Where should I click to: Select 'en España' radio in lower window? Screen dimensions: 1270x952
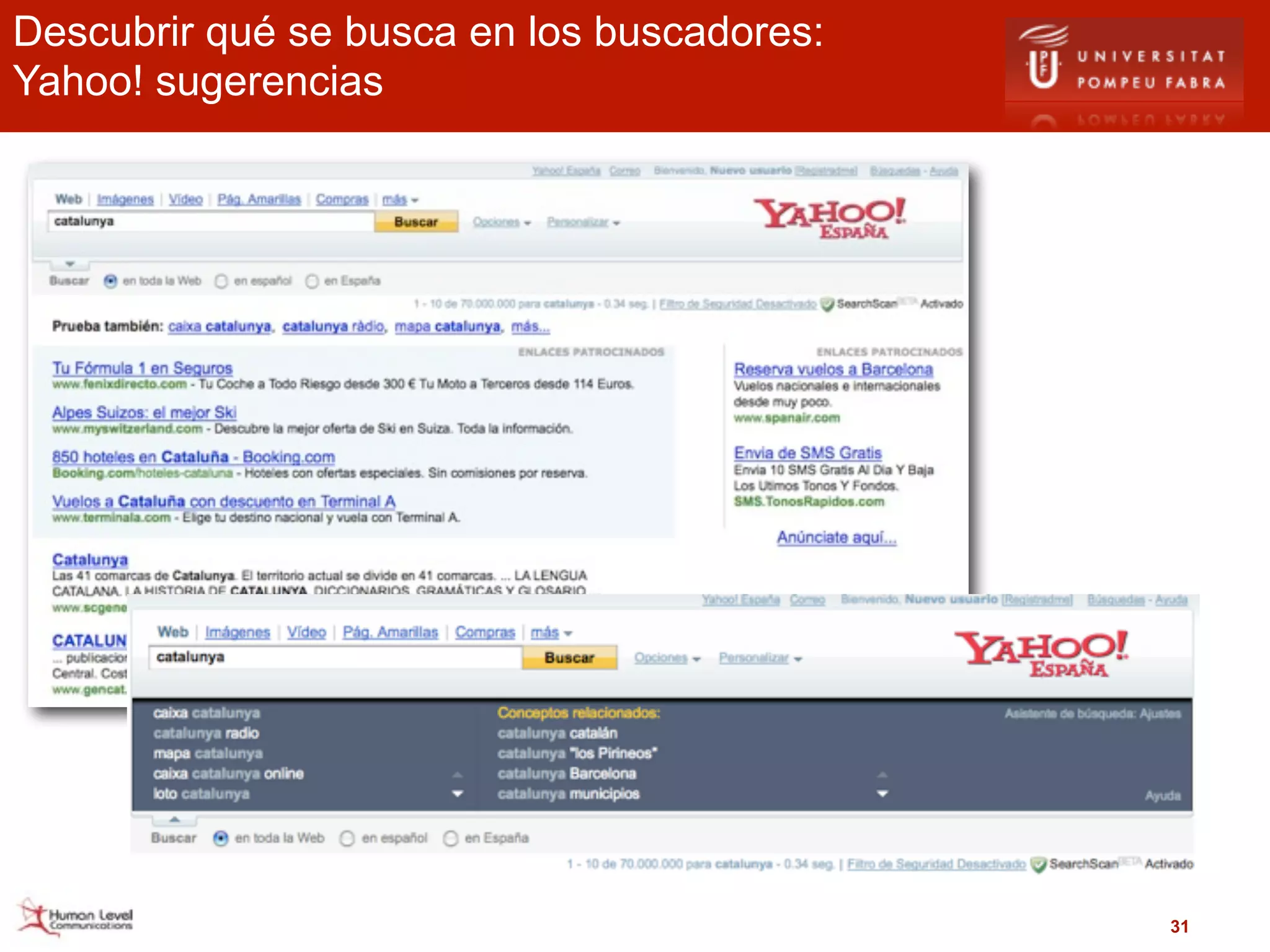pos(451,839)
